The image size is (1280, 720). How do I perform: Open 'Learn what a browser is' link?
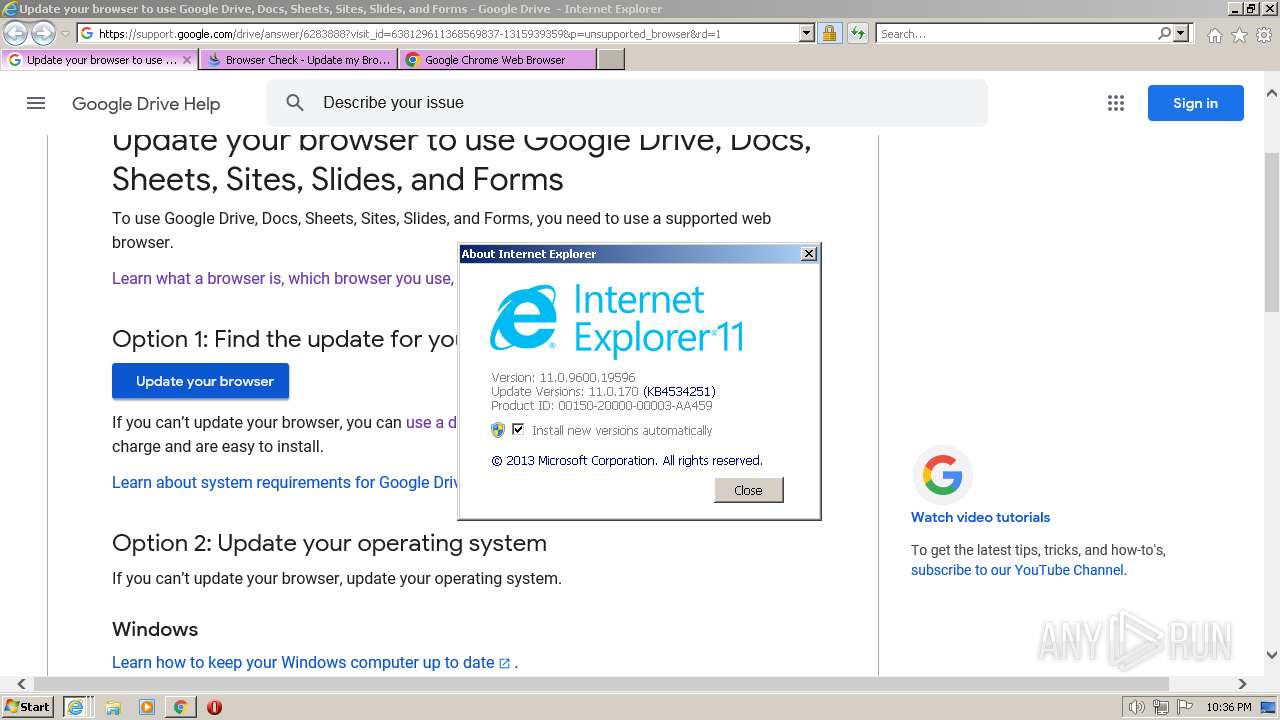tap(282, 278)
